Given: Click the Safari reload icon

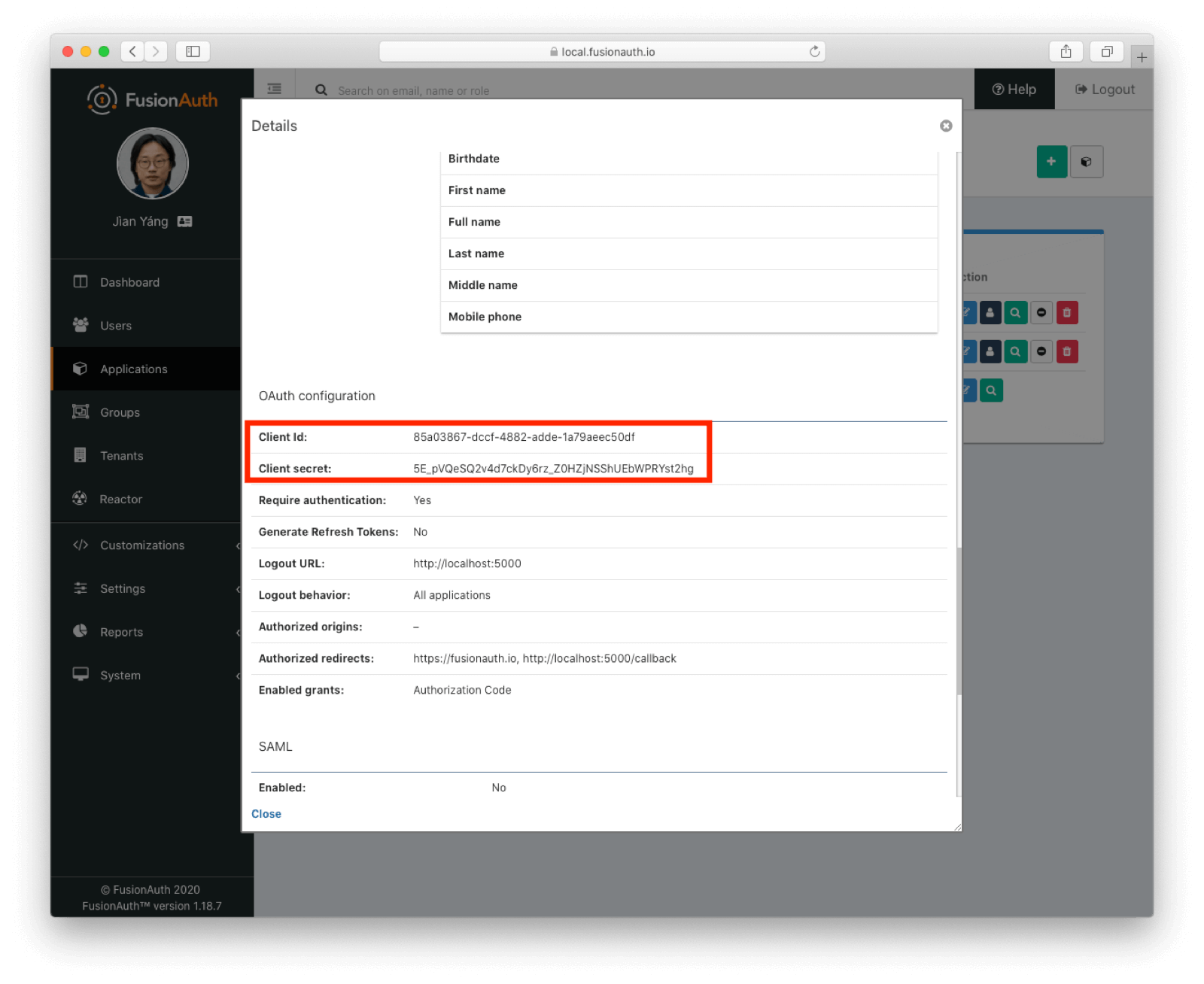Looking at the screenshot, I should [x=814, y=51].
